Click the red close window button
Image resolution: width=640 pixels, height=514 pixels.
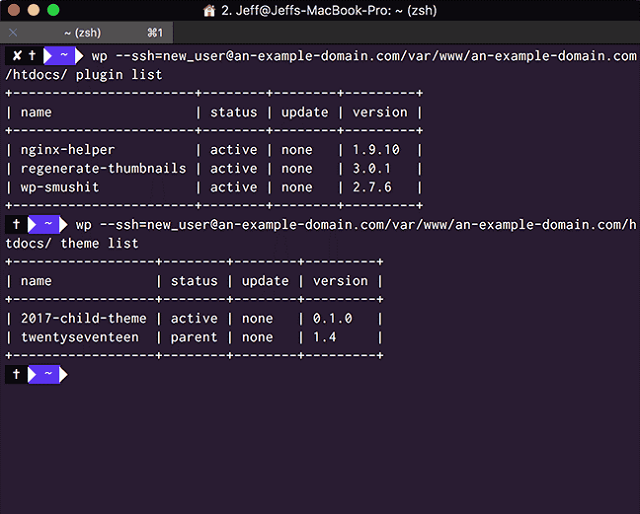click(14, 10)
